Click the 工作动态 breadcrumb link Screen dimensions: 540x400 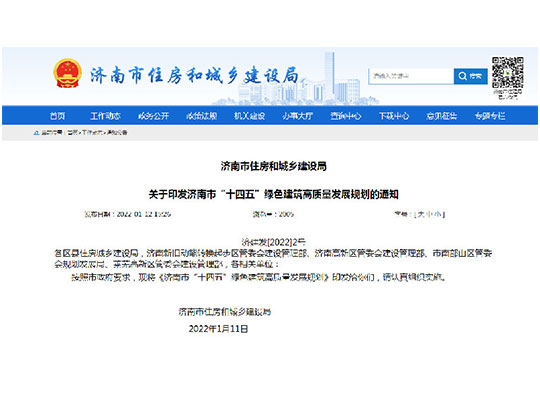(x=92, y=132)
